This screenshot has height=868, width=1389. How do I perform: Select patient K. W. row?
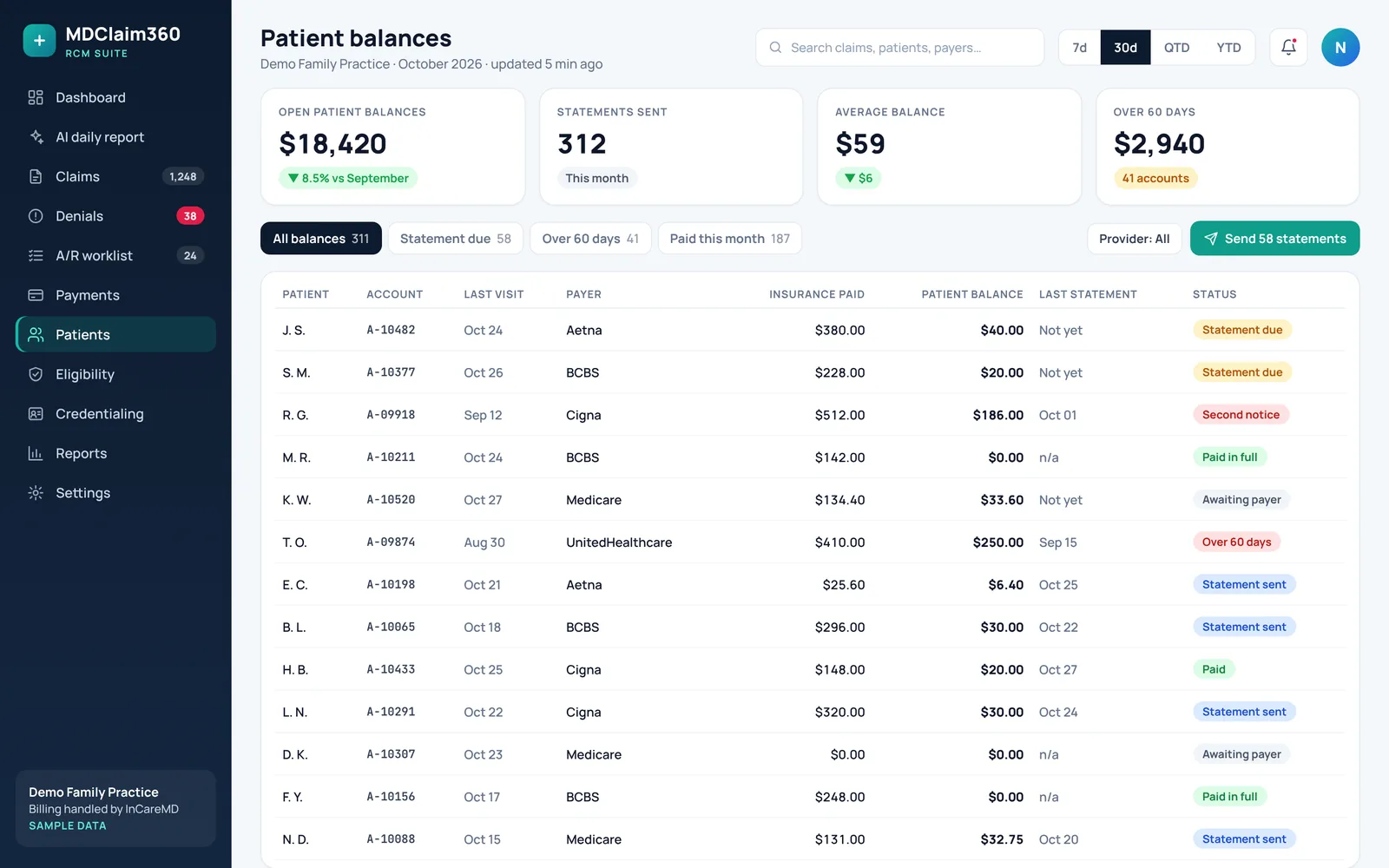(x=810, y=500)
